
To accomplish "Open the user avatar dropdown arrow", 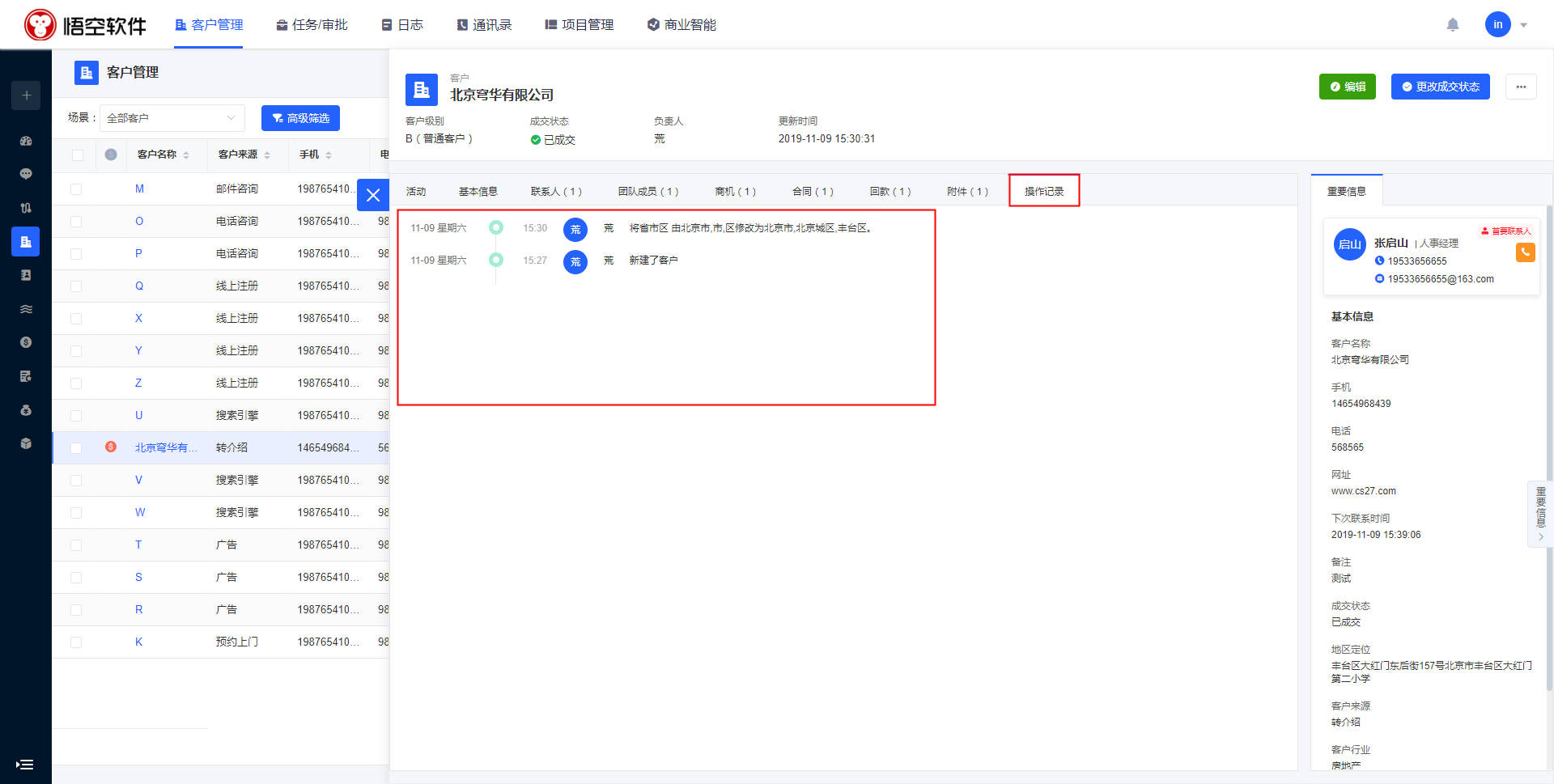I will 1523,25.
